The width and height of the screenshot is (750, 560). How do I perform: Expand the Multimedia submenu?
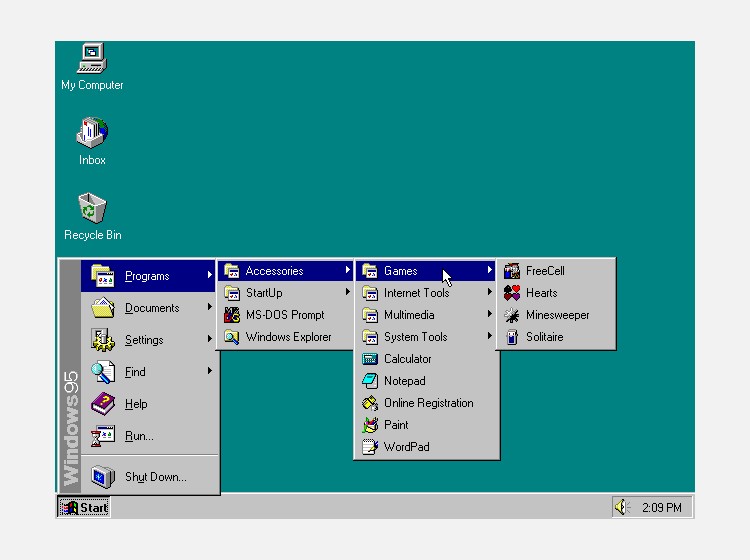pyautogui.click(x=427, y=315)
